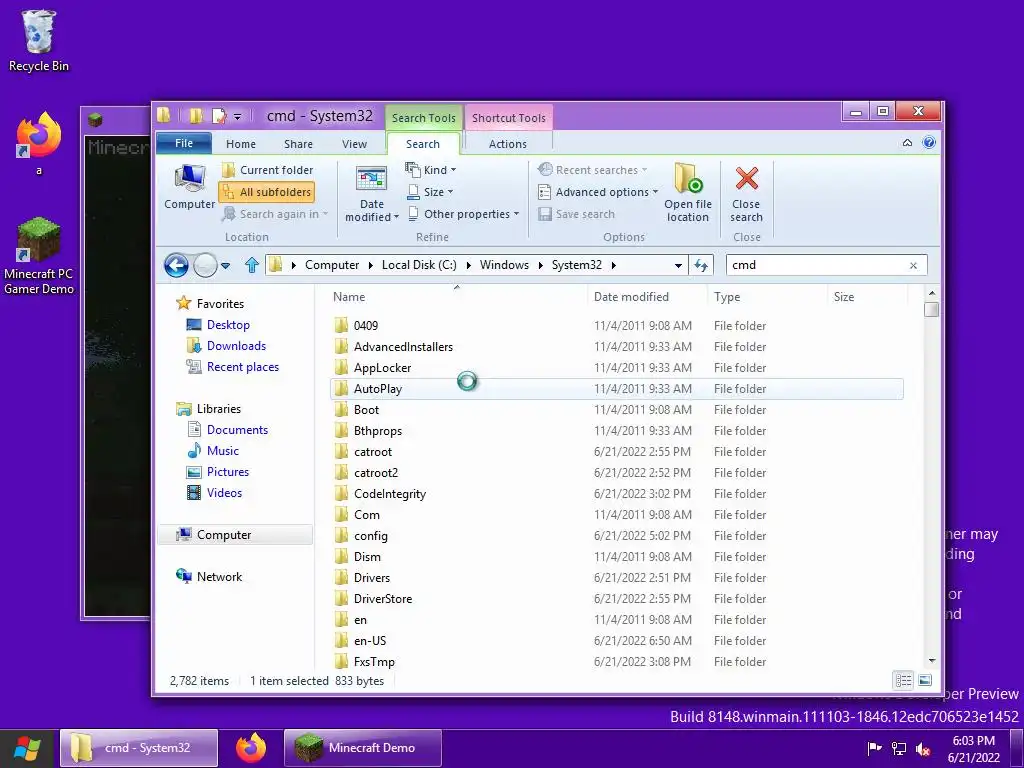The height and width of the screenshot is (768, 1024).
Task: Open the Pictures library
Action: [228, 472]
